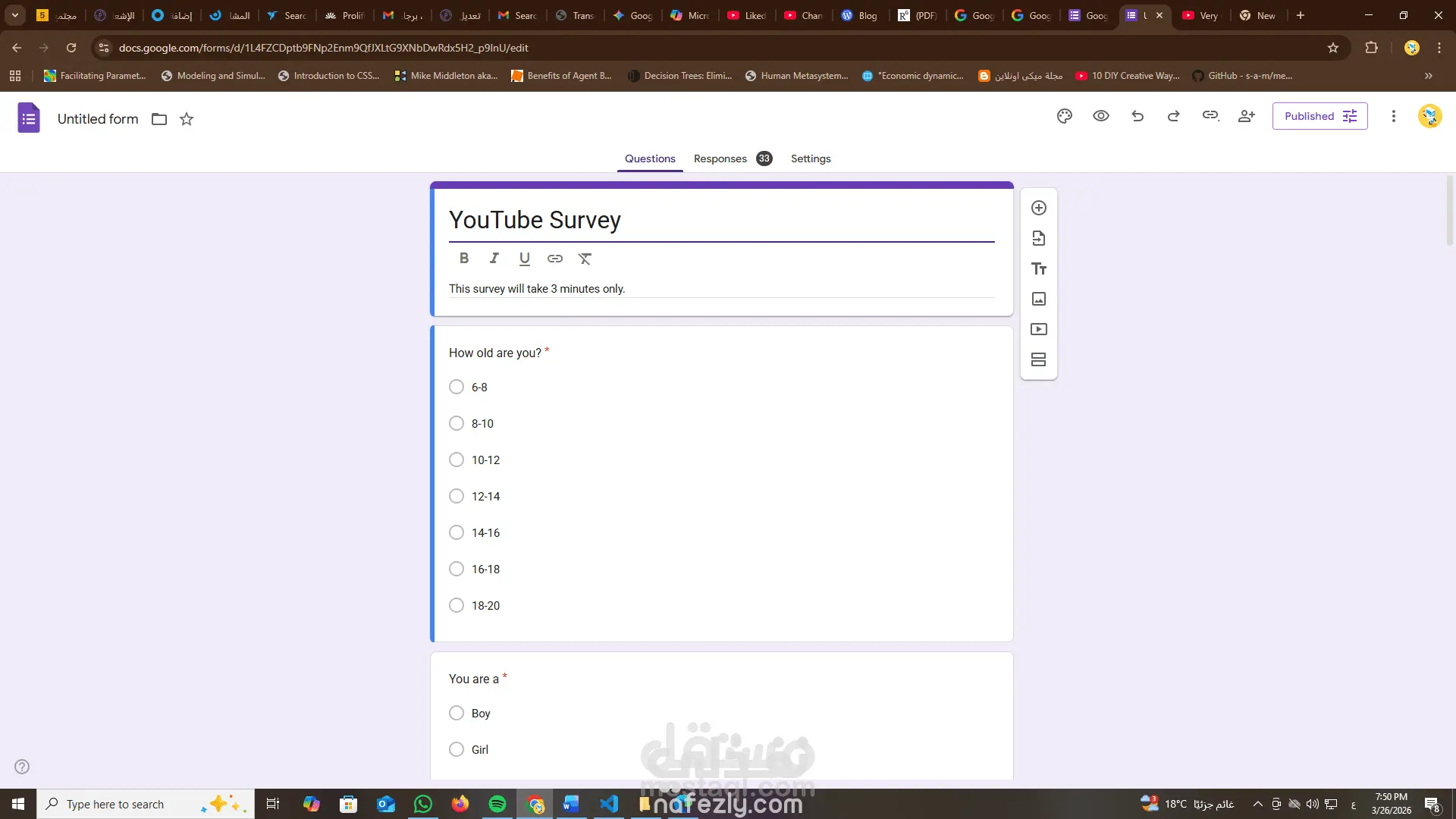Apply italic to the form title

click(494, 259)
